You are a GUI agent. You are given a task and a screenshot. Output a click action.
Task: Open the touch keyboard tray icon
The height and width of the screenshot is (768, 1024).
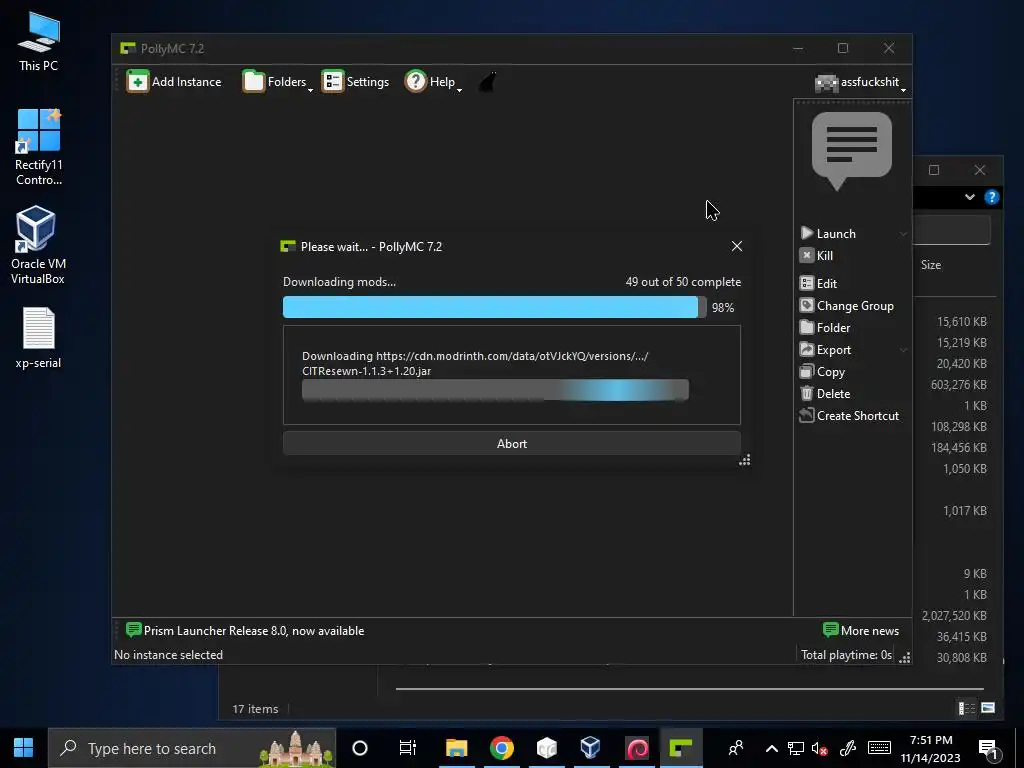click(879, 748)
